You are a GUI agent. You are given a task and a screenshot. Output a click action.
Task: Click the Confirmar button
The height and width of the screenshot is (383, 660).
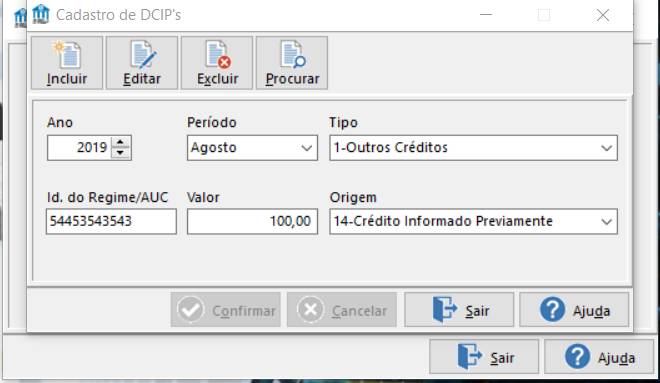click(x=226, y=310)
